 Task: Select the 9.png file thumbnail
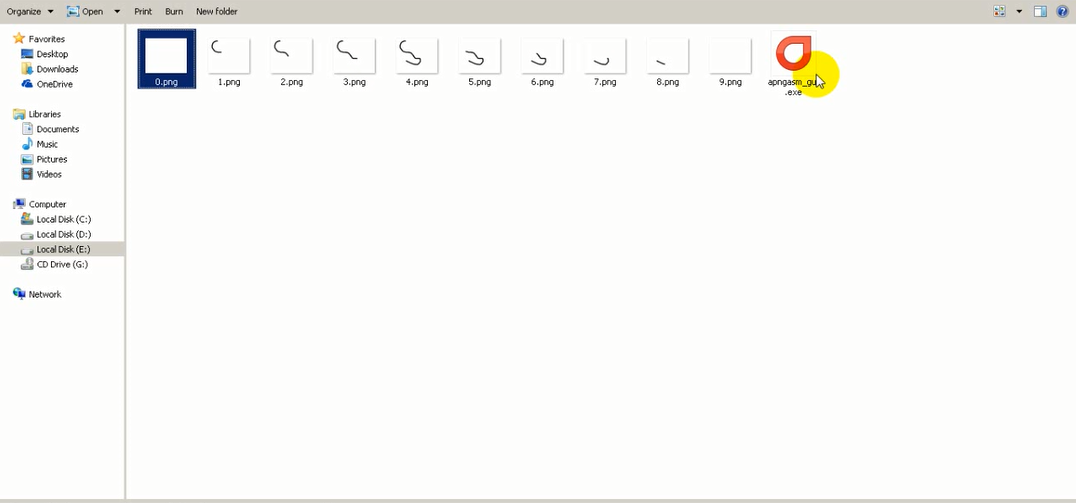pos(730,57)
